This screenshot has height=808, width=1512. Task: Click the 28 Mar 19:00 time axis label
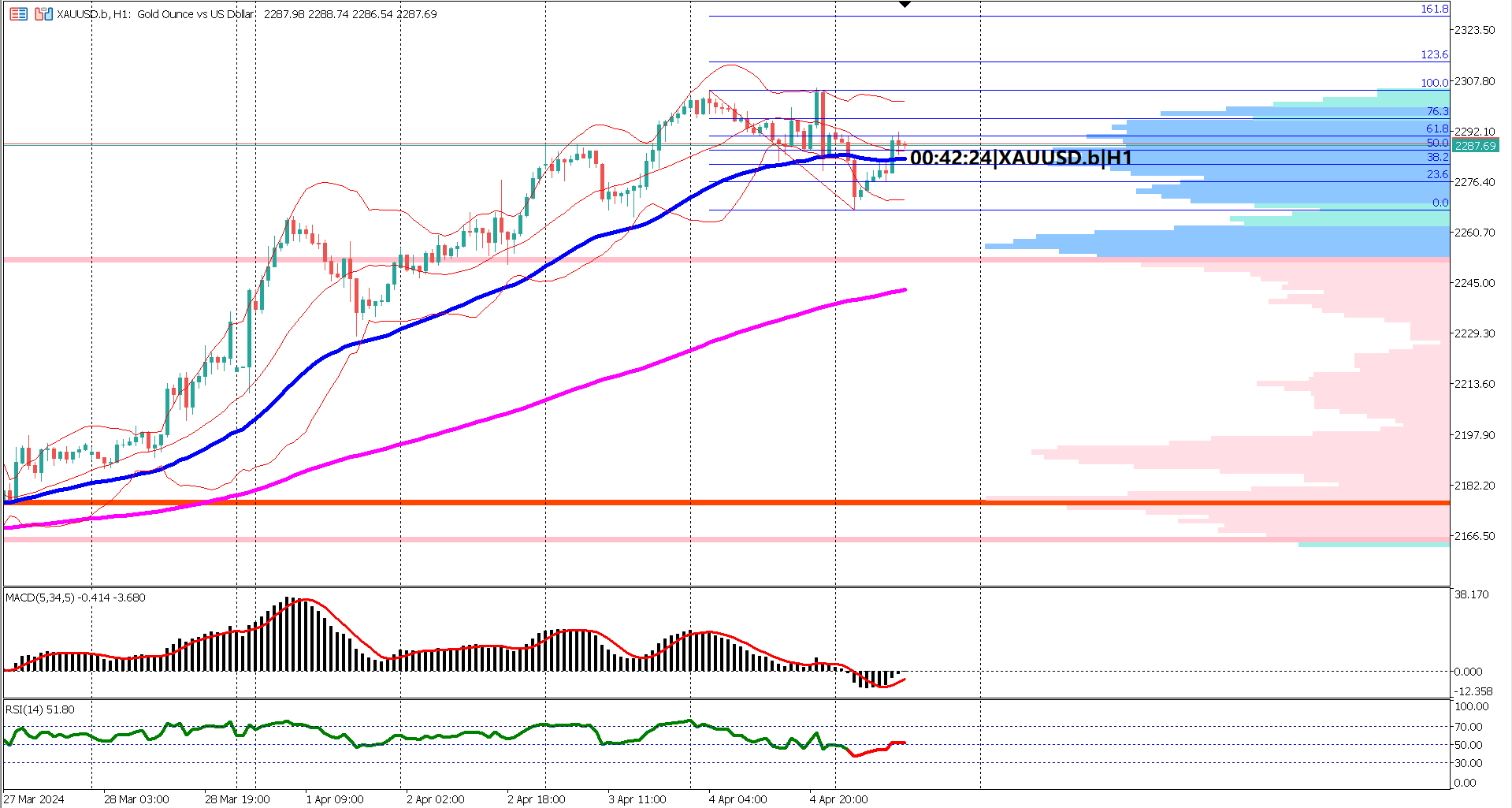[238, 799]
